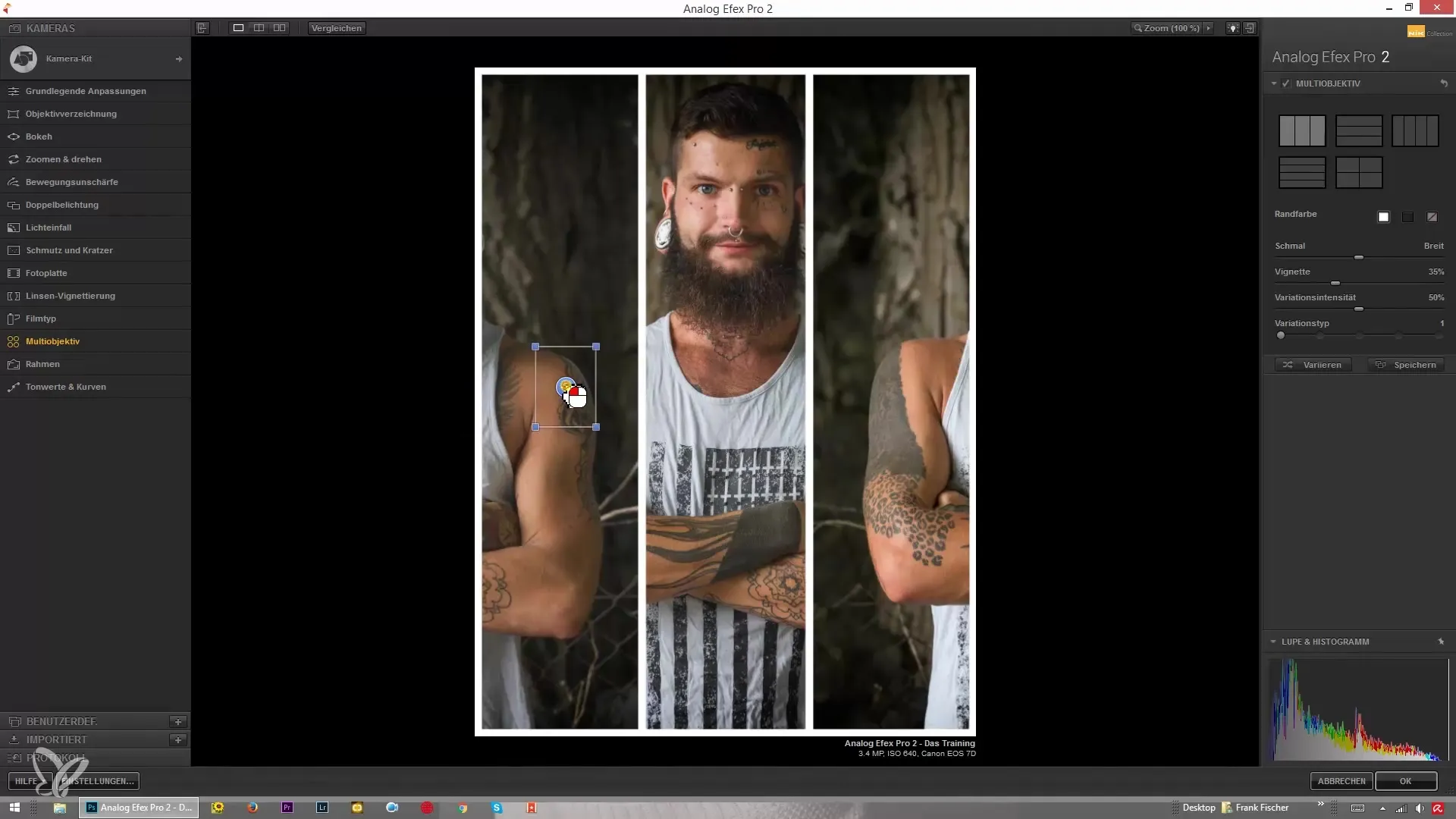The width and height of the screenshot is (1456, 819).
Task: Expand the Kamera-Kit arrow
Action: pos(179,58)
